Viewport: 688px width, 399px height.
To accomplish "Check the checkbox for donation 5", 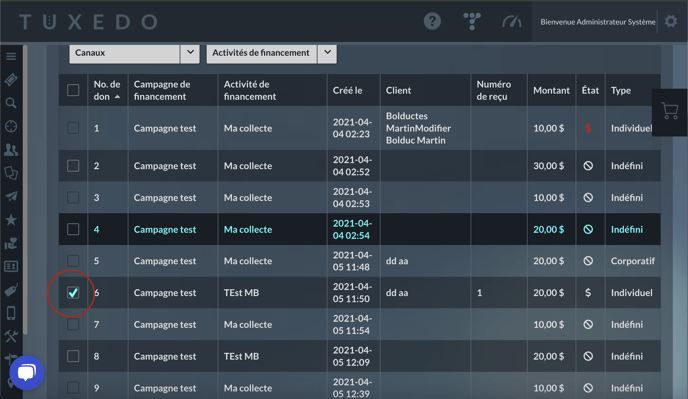I will [x=73, y=261].
